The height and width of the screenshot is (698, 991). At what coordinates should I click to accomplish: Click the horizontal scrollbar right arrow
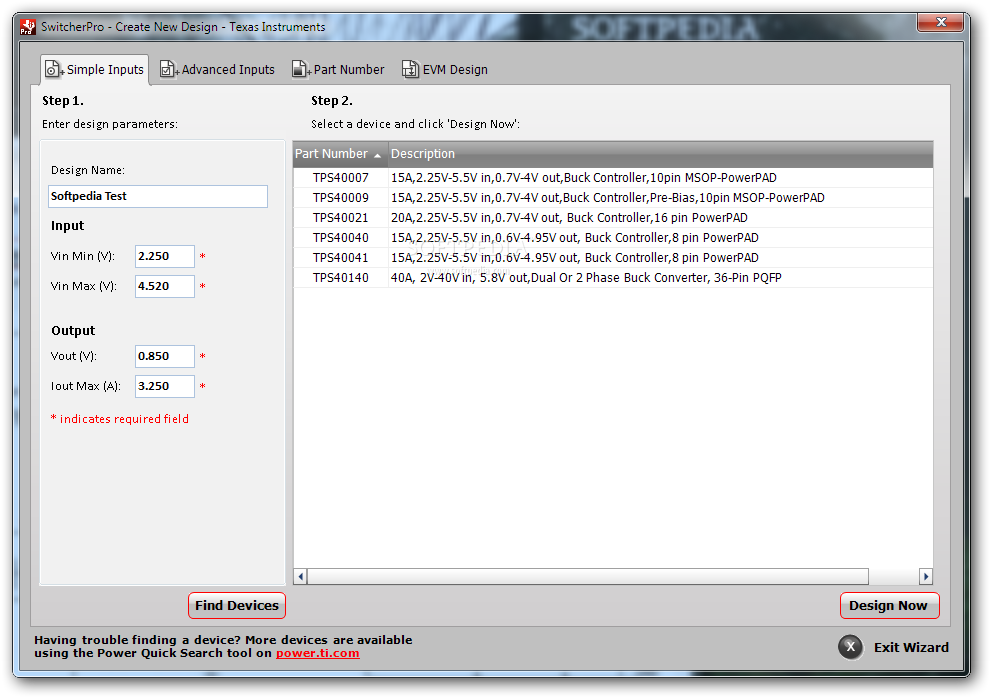pos(926,576)
